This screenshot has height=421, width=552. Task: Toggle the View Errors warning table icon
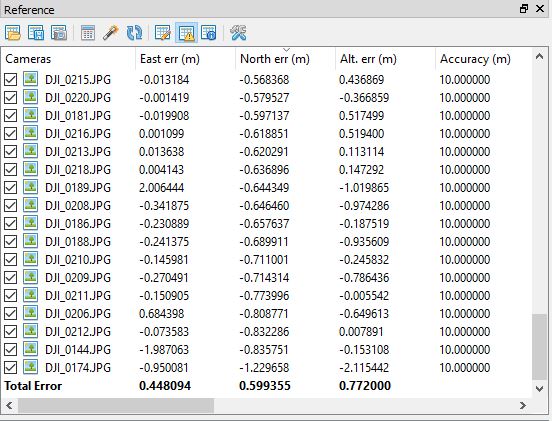click(x=186, y=33)
